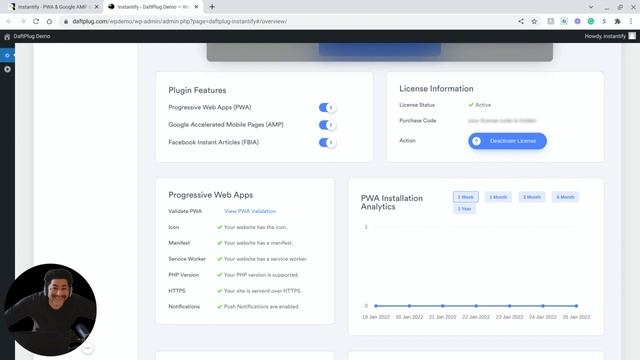
Task: Open the highlighted Instantify sidebar icon
Action: pyautogui.click(x=7, y=55)
